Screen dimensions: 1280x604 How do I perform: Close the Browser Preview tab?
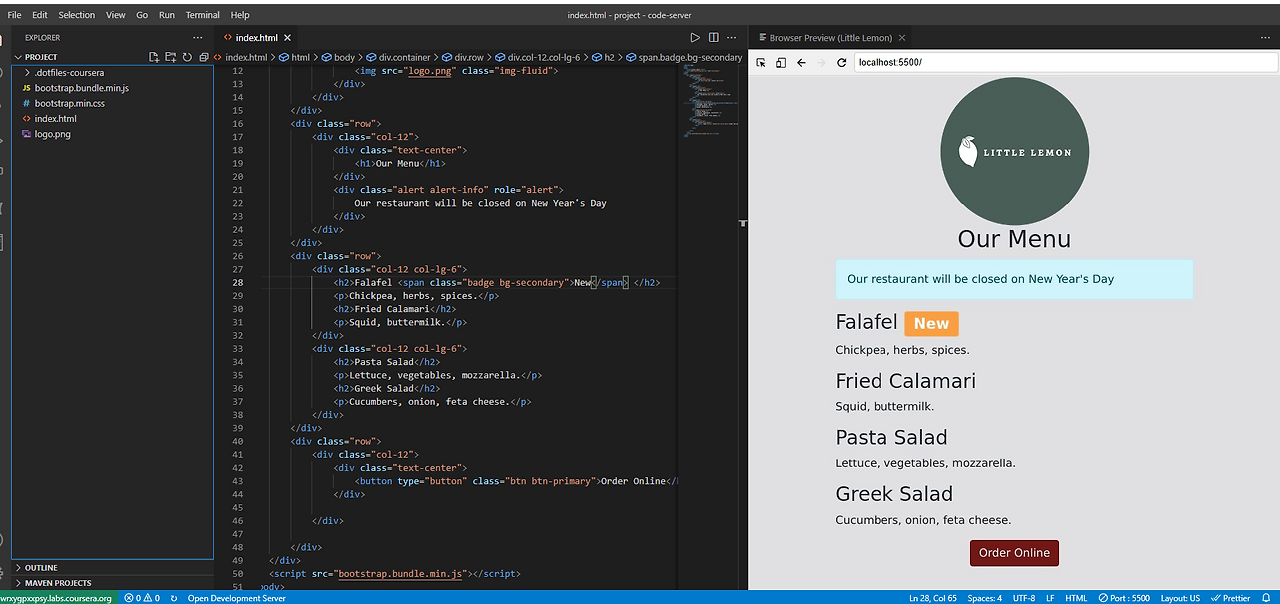[901, 38]
